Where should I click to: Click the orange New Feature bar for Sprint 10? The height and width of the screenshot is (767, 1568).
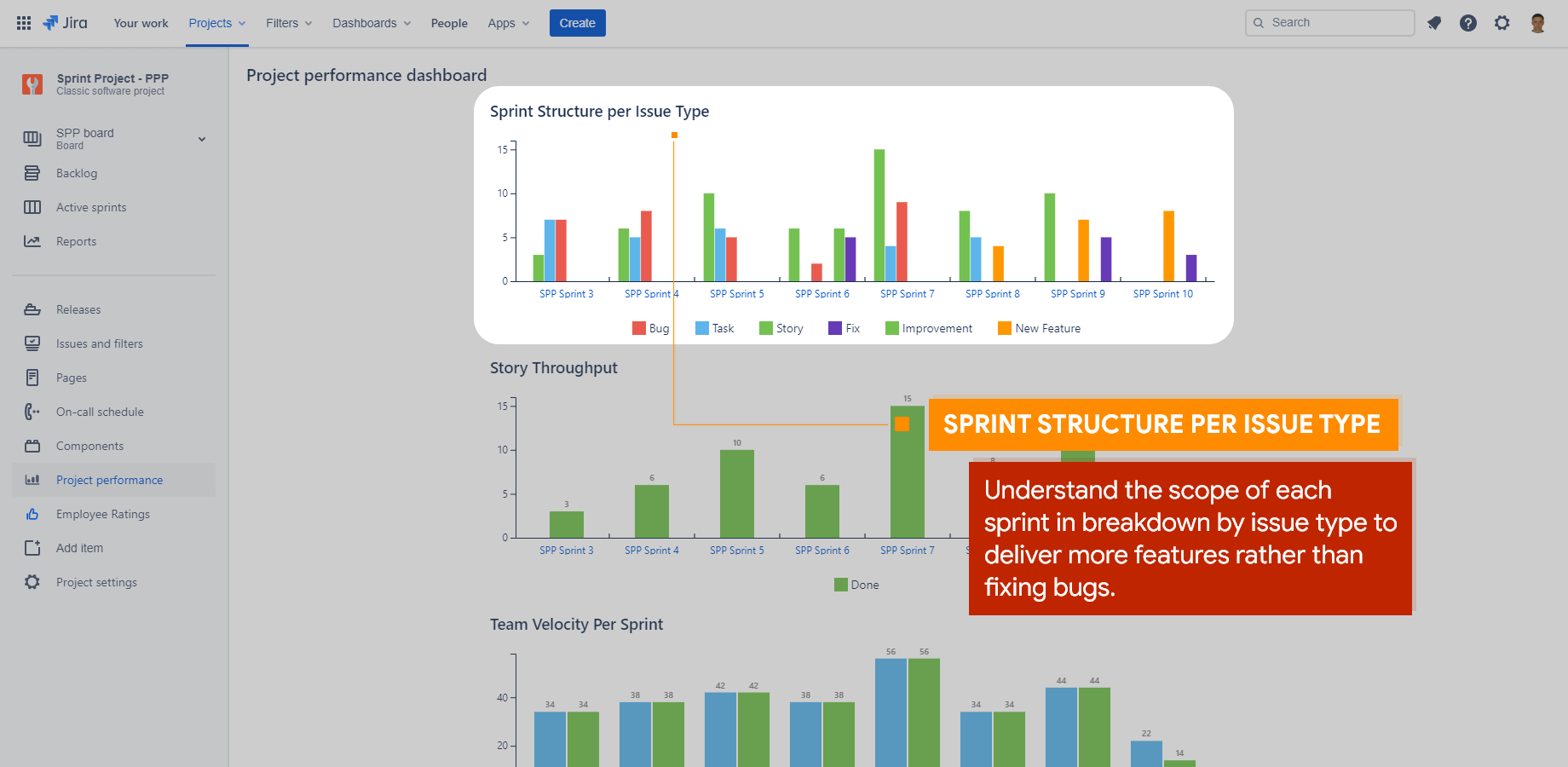pos(1169,246)
